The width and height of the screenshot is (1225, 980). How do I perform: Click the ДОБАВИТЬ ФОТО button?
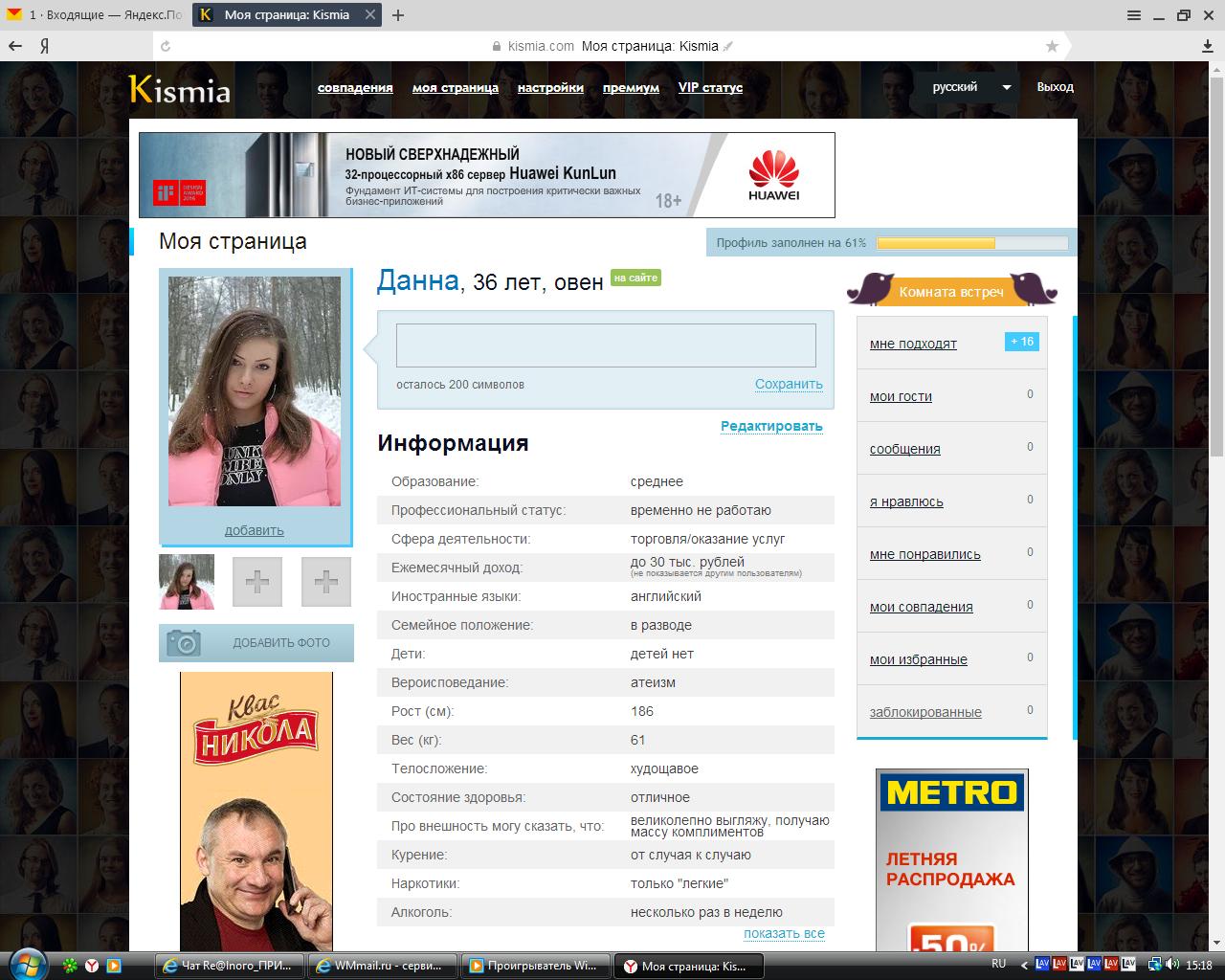pyautogui.click(x=256, y=642)
